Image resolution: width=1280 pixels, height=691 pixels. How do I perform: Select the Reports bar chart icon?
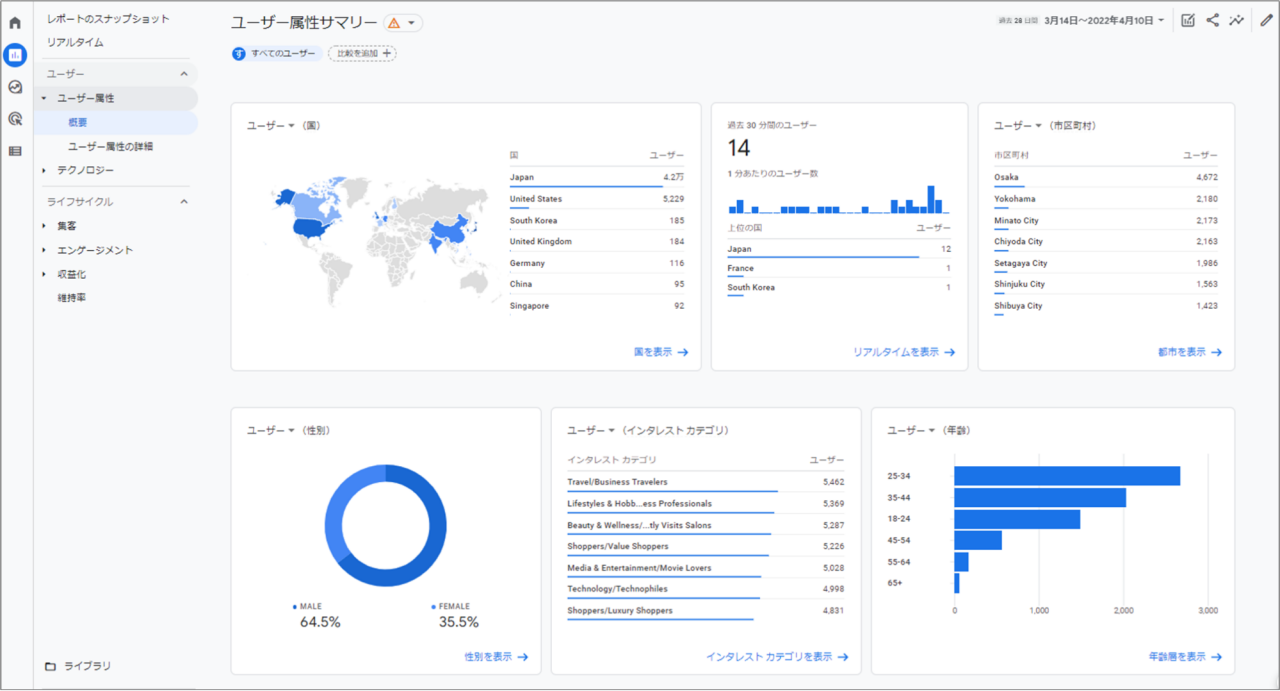click(x=15, y=55)
